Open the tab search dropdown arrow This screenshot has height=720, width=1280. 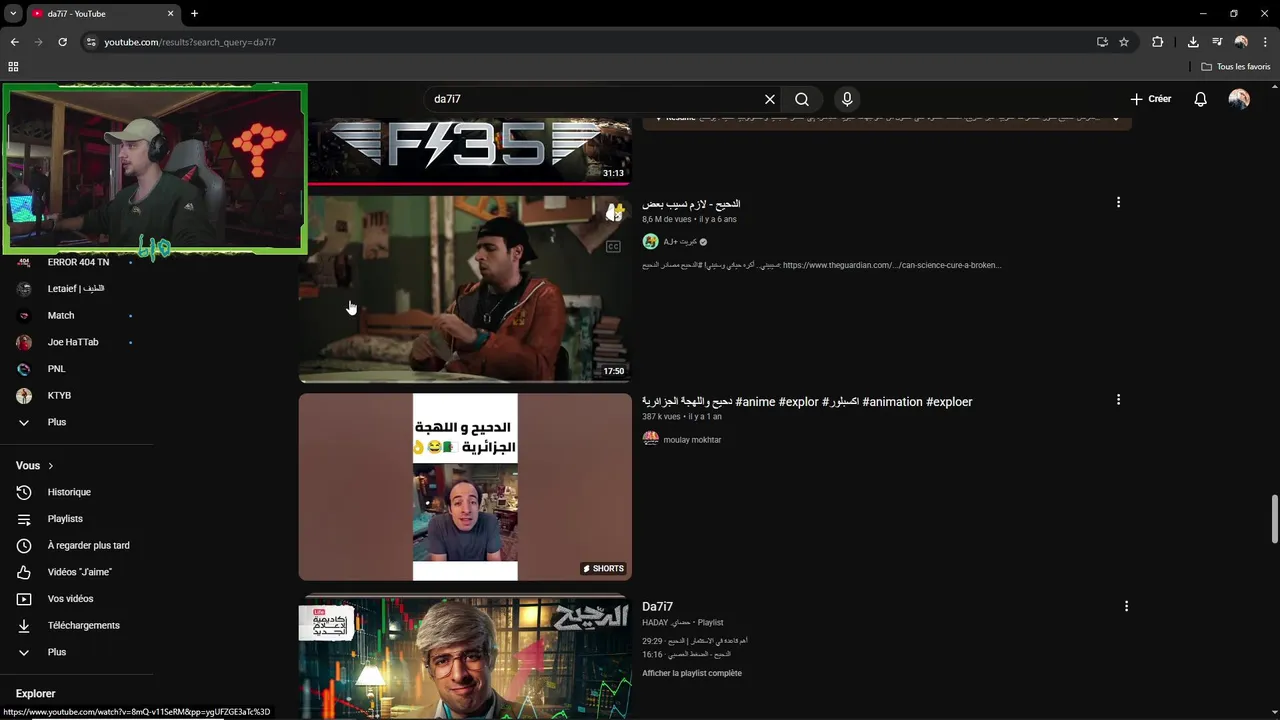[13, 14]
